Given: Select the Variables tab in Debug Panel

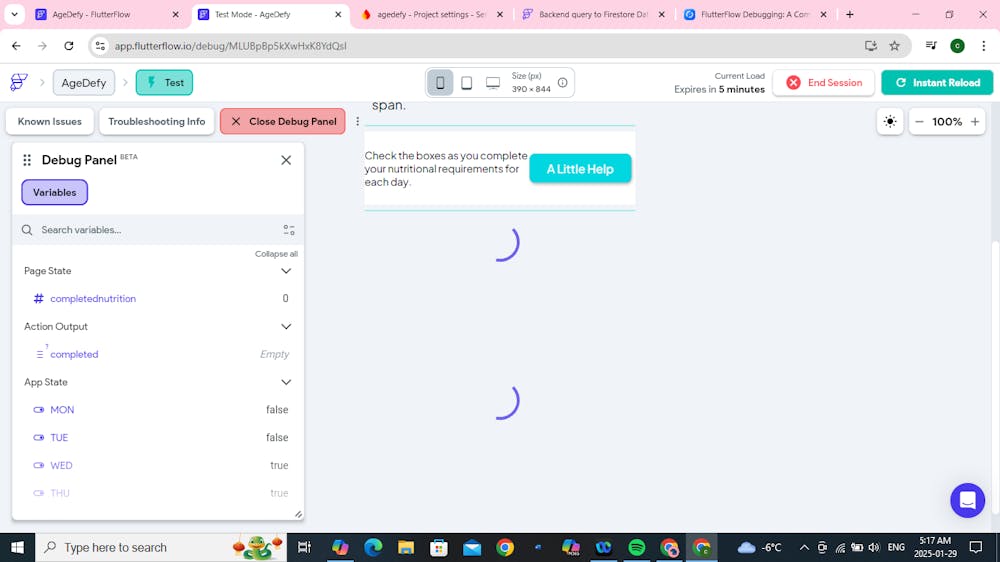Looking at the screenshot, I should coord(54,193).
